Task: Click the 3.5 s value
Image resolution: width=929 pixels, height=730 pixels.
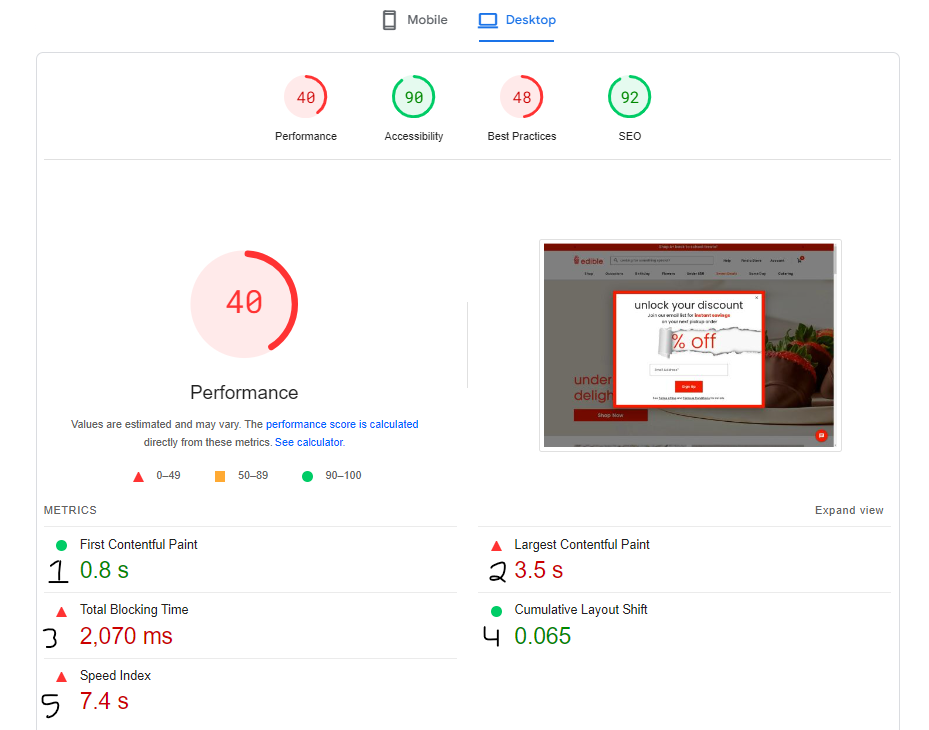Action: tap(539, 570)
